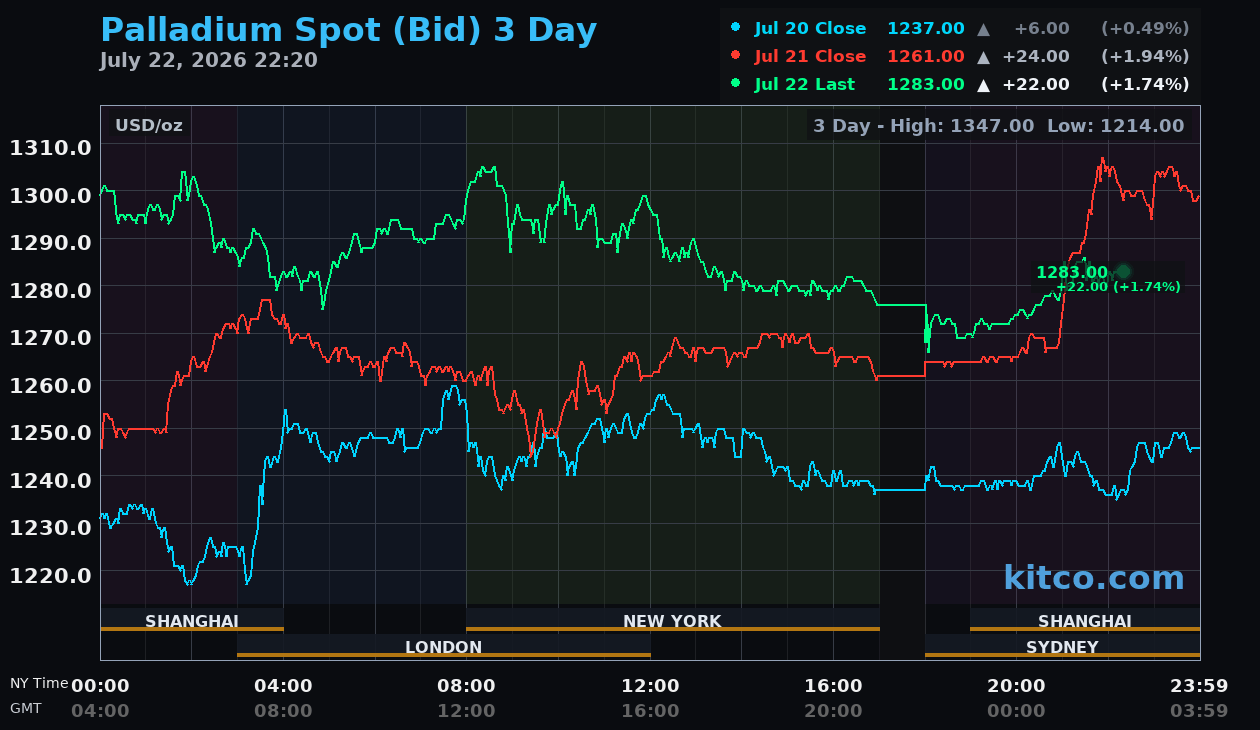Click the 1230.0 price axis label

click(x=51, y=528)
